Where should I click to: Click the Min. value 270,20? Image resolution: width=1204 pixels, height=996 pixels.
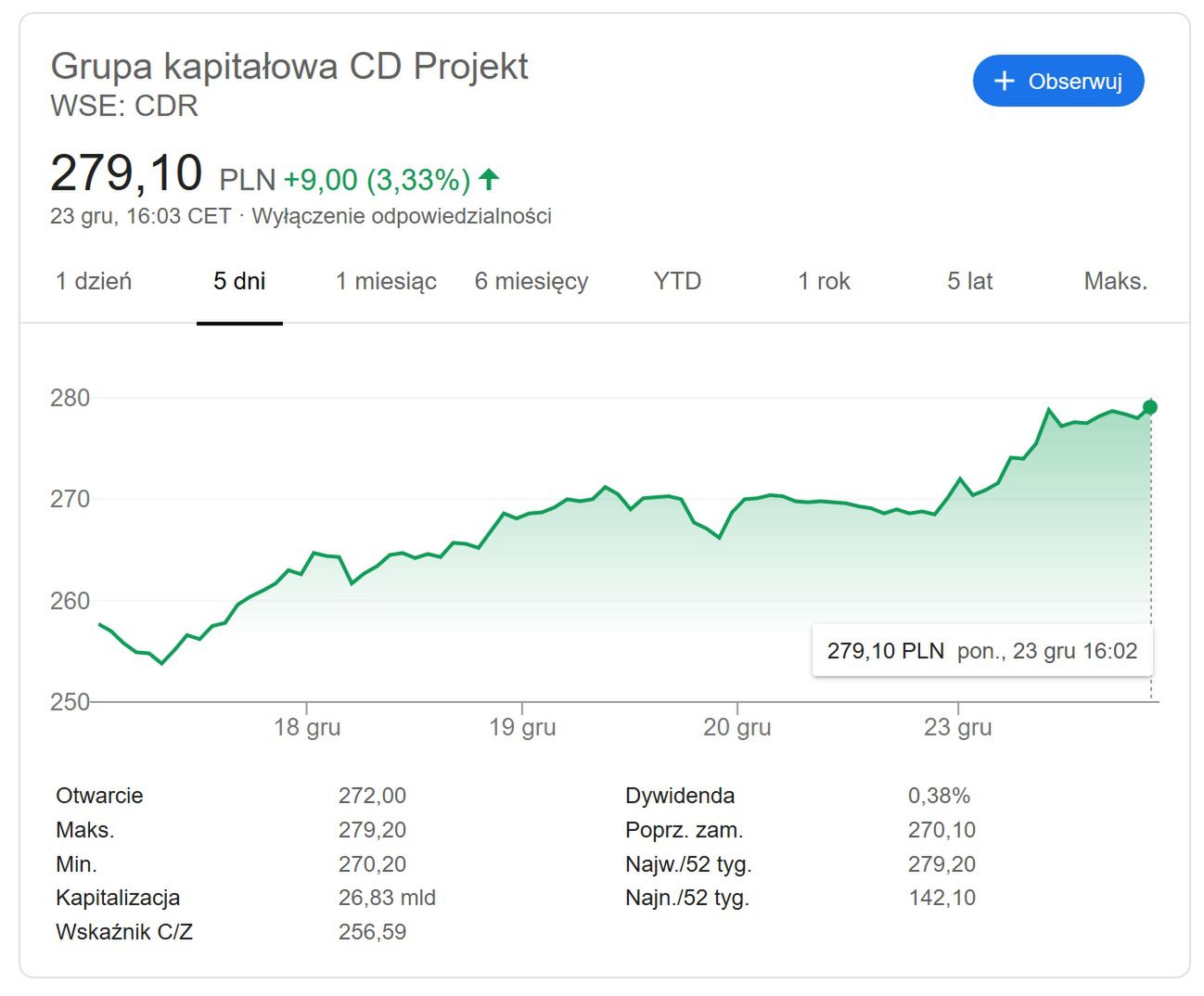(x=372, y=864)
